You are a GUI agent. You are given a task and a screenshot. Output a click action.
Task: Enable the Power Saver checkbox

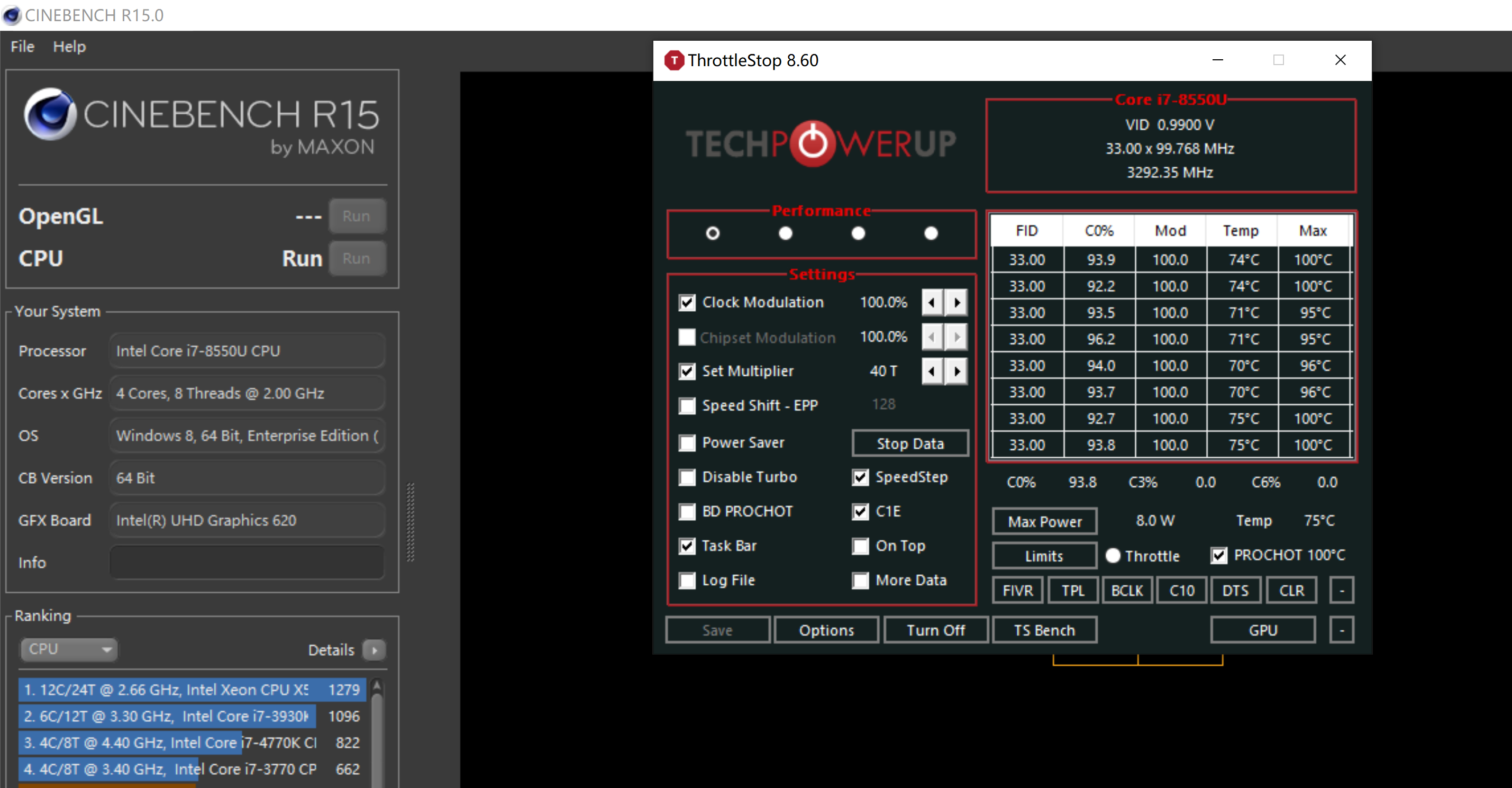pos(687,443)
